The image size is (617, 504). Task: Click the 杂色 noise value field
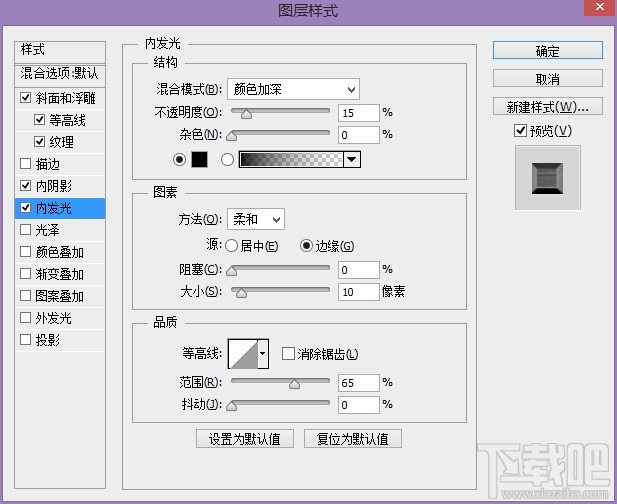358,135
